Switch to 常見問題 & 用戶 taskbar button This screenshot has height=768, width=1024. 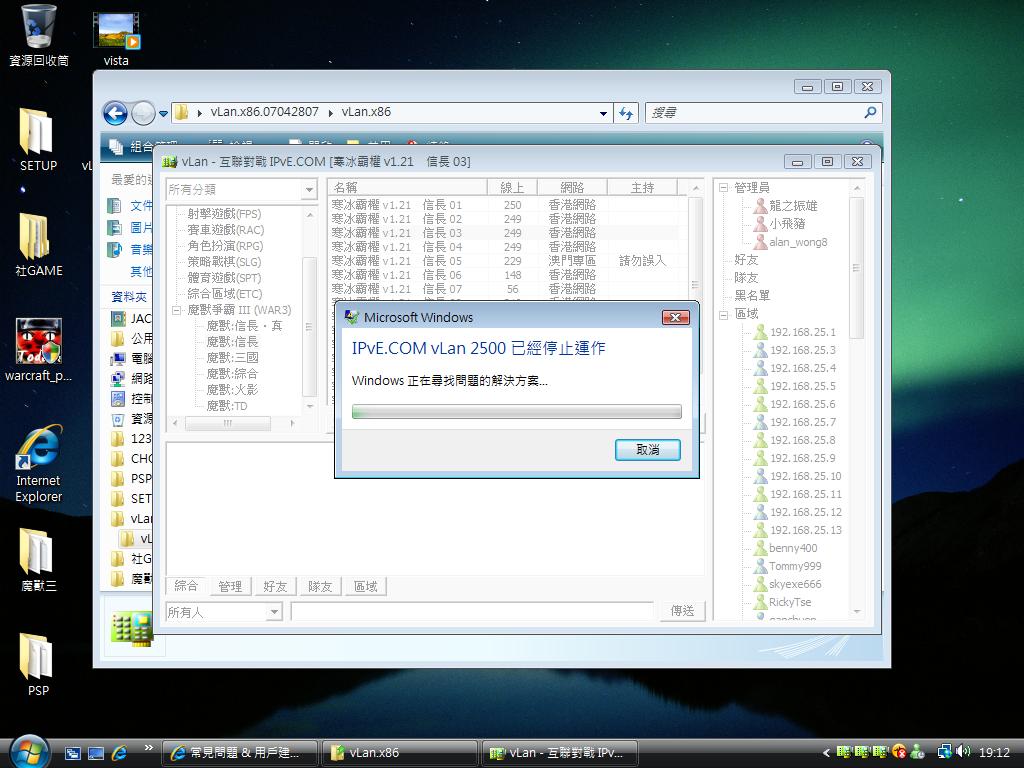239,753
